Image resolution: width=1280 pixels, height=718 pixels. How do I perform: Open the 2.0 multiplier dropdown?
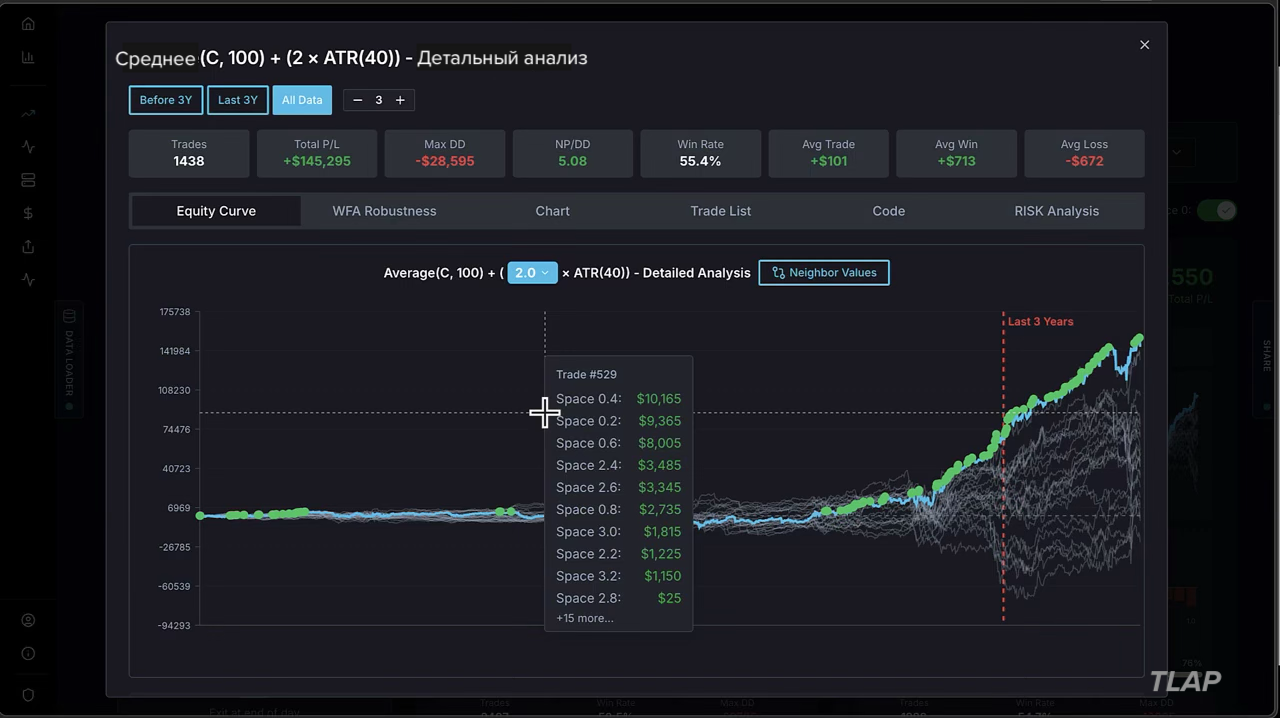(x=532, y=273)
